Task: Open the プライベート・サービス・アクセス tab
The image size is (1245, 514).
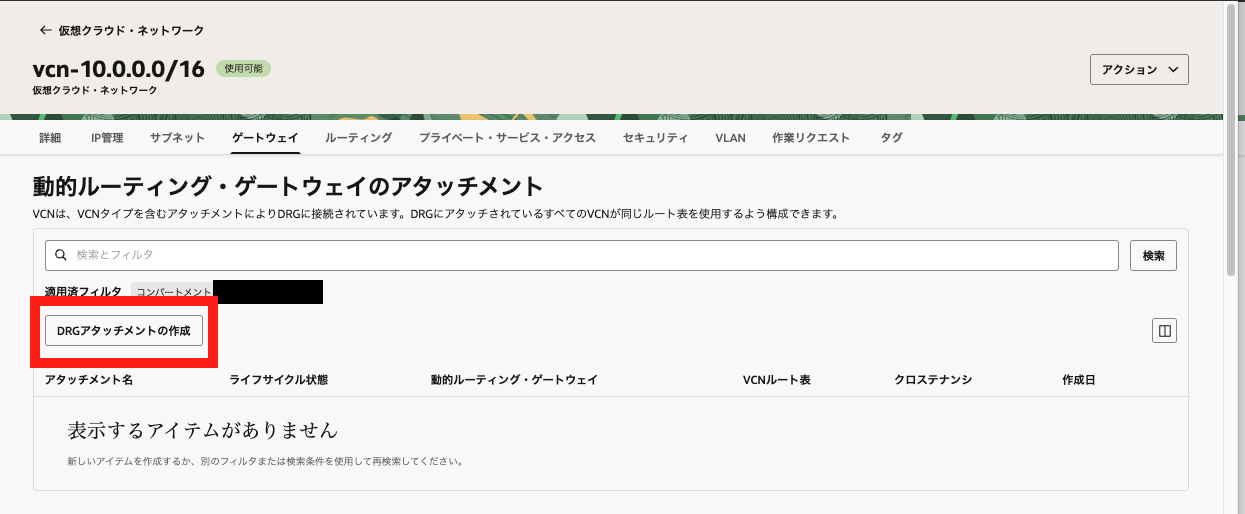Action: coord(507,138)
